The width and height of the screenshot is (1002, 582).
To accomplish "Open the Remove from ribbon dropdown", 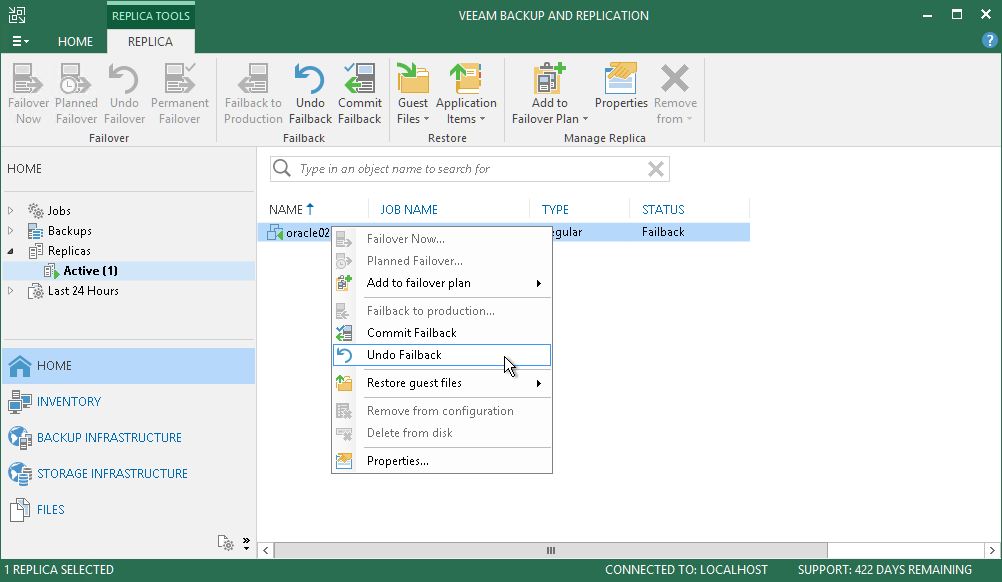I will pyautogui.click(x=675, y=93).
